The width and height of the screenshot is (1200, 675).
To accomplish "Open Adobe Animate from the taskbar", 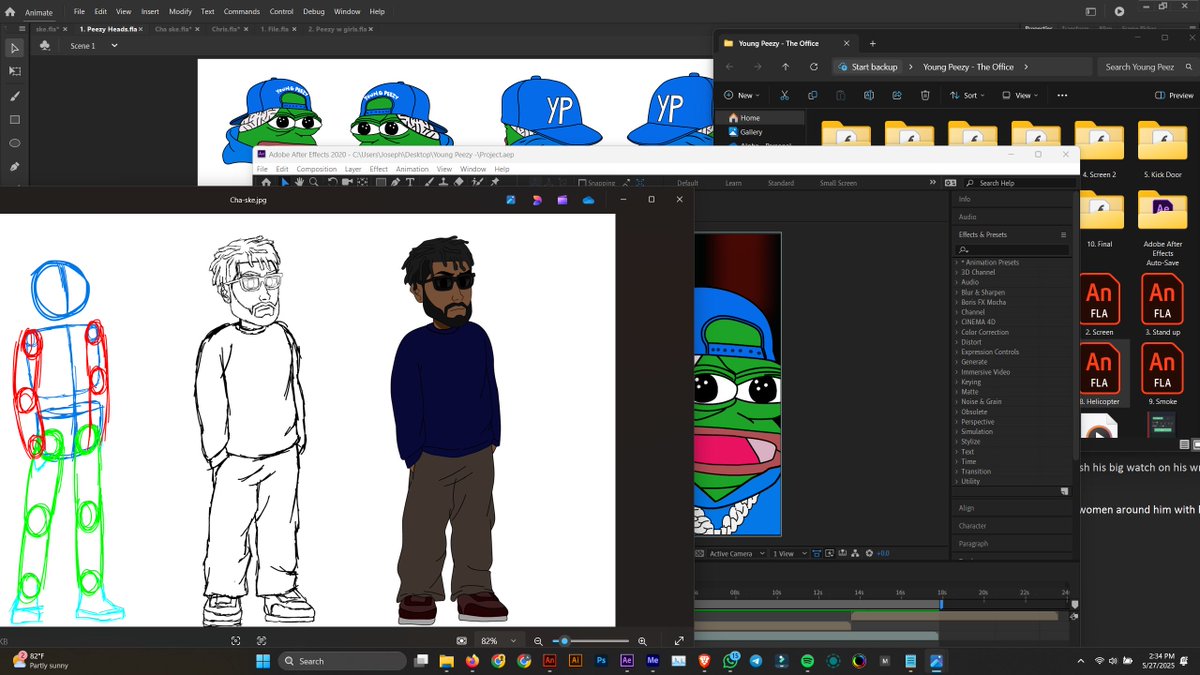I will point(549,661).
